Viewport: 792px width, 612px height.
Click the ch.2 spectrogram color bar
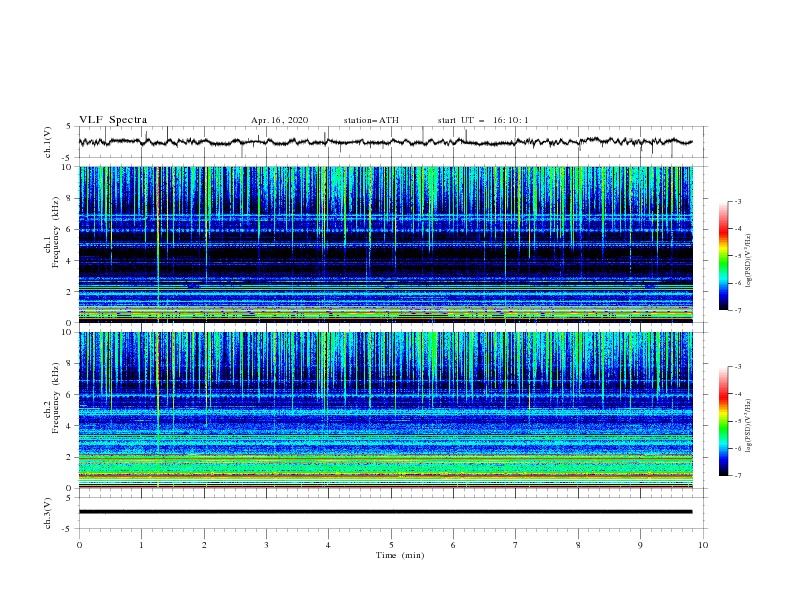(723, 421)
